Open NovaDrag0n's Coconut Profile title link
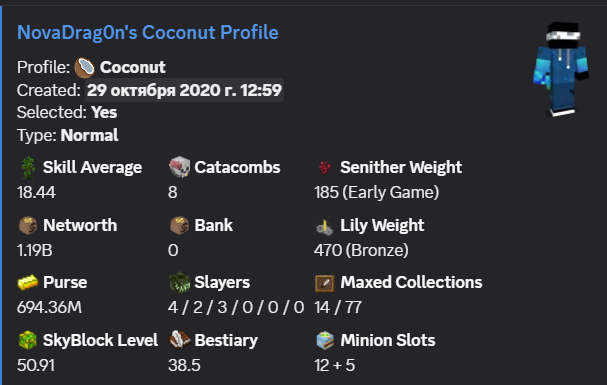This screenshot has height=385, width=607. click(x=147, y=32)
